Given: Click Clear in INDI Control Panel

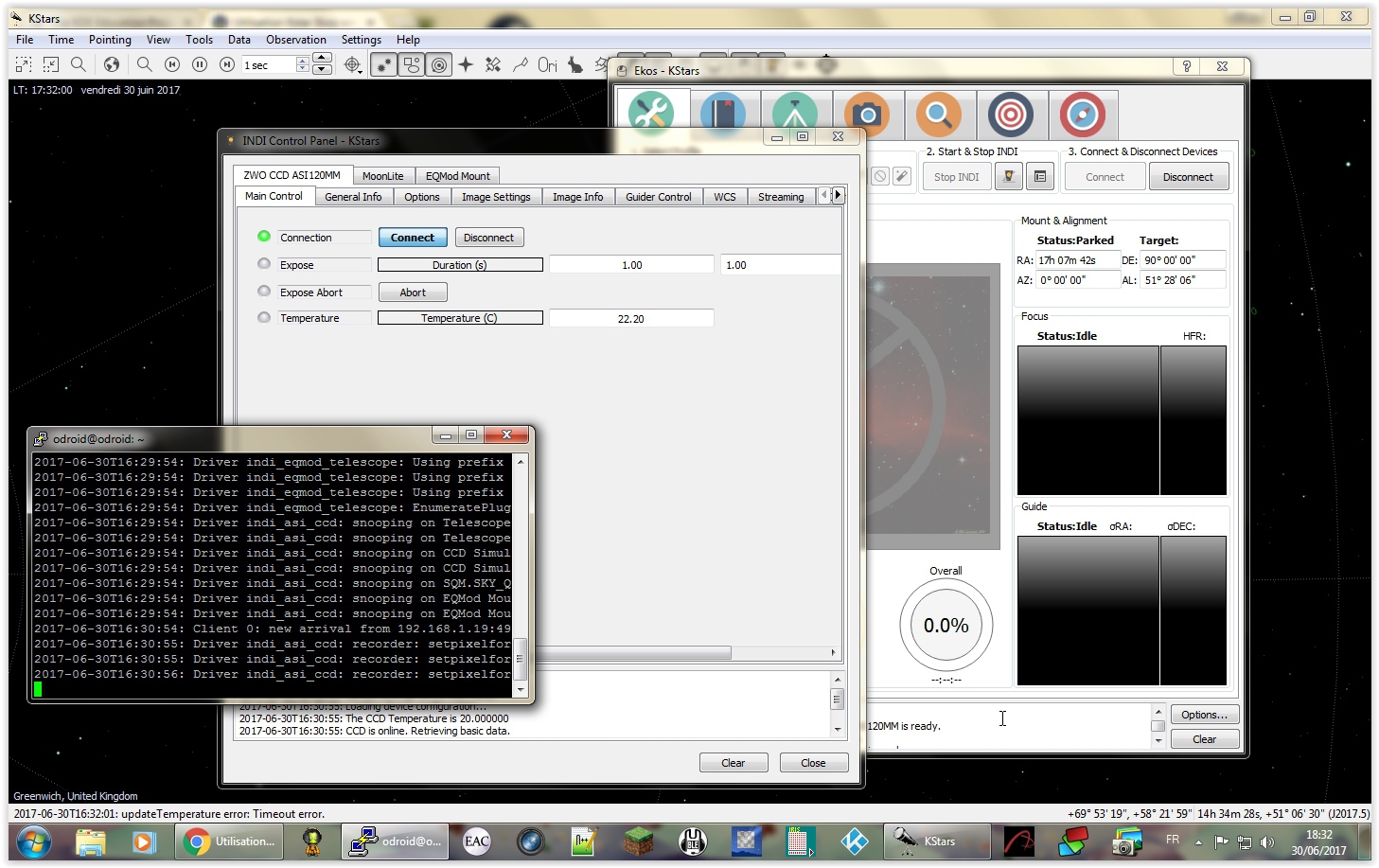Looking at the screenshot, I should pos(734,763).
